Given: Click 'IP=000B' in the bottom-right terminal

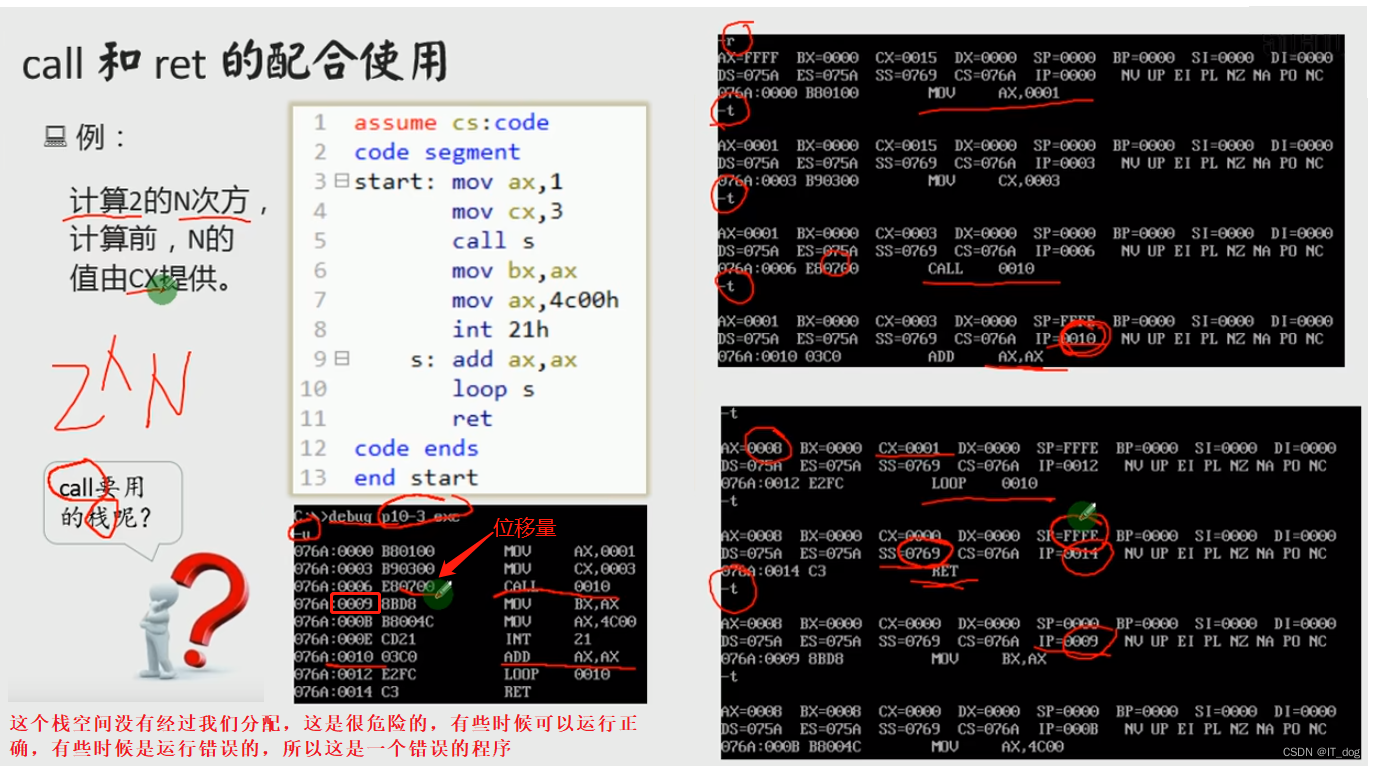Looking at the screenshot, I should [x=1068, y=729].
